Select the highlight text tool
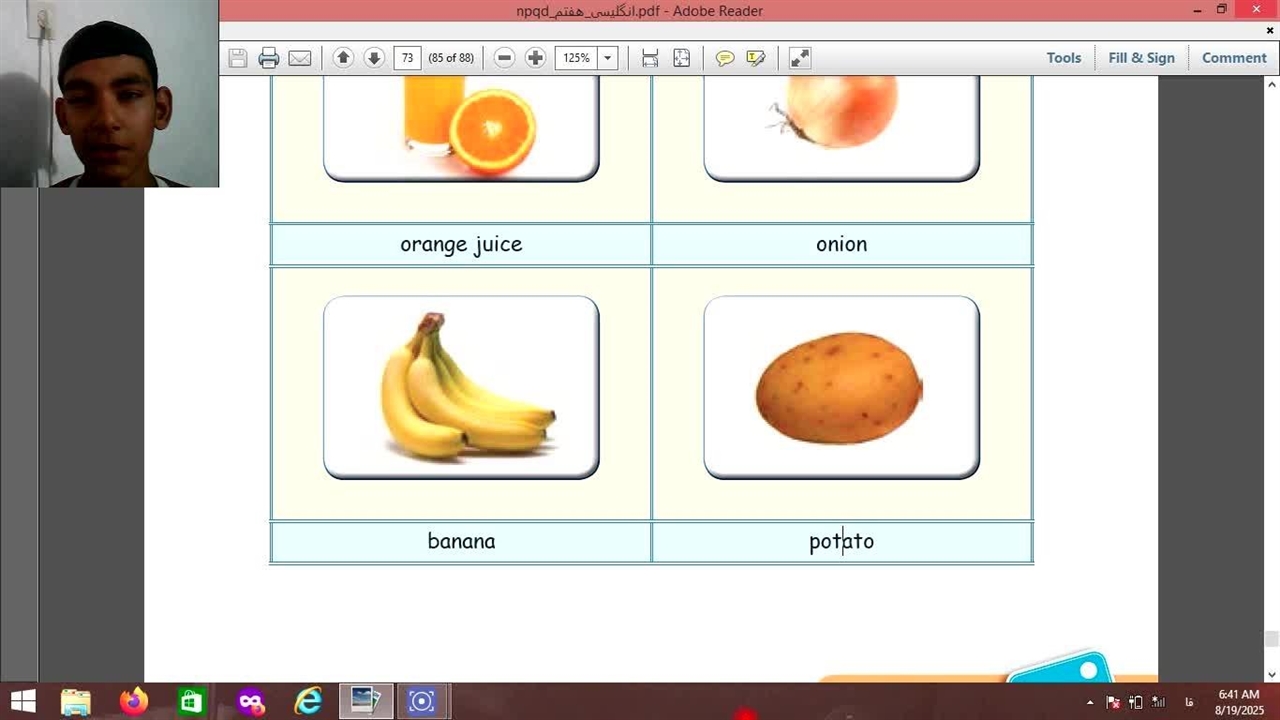 756,58
